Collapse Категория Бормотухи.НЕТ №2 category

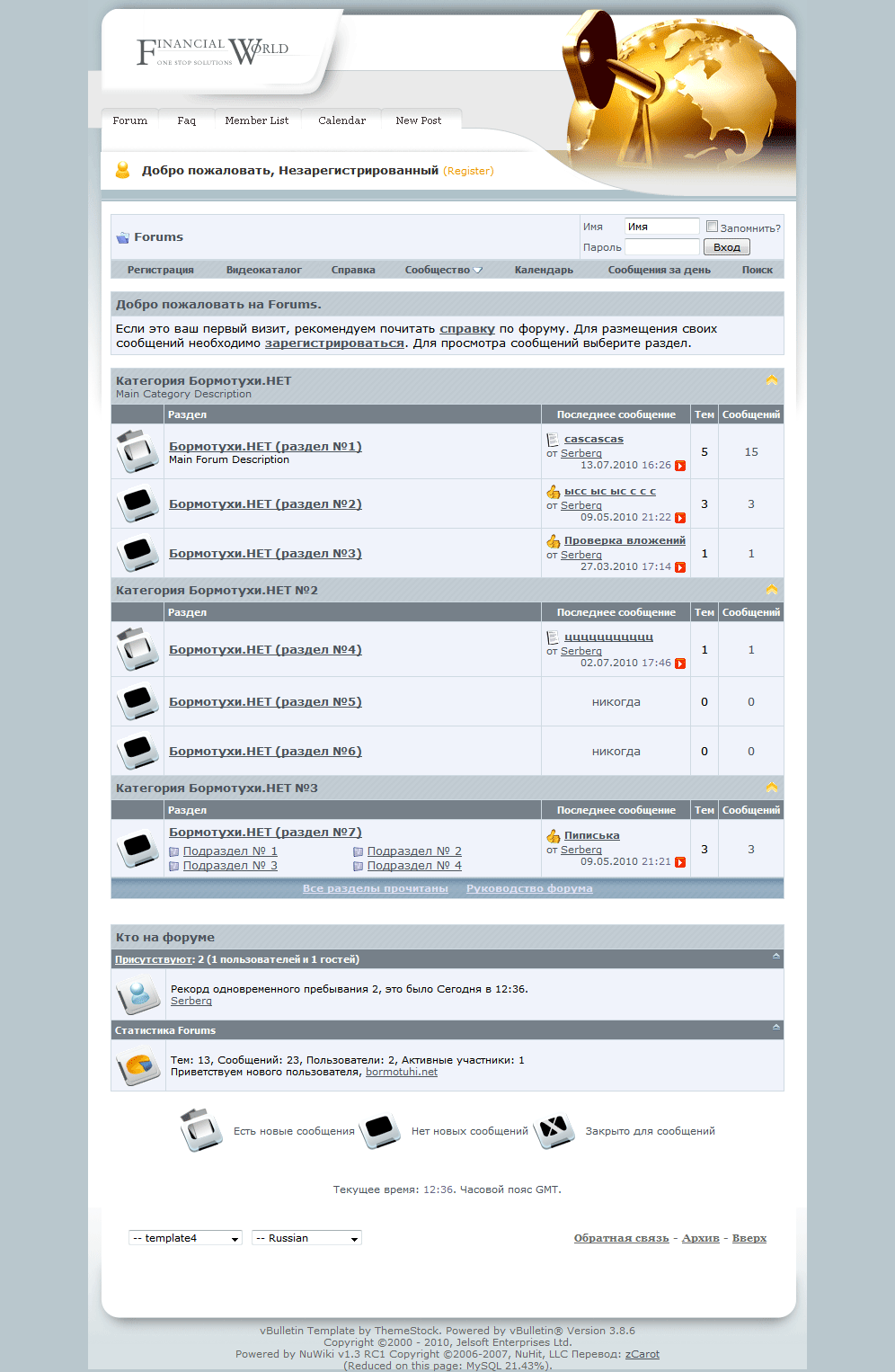click(x=772, y=590)
